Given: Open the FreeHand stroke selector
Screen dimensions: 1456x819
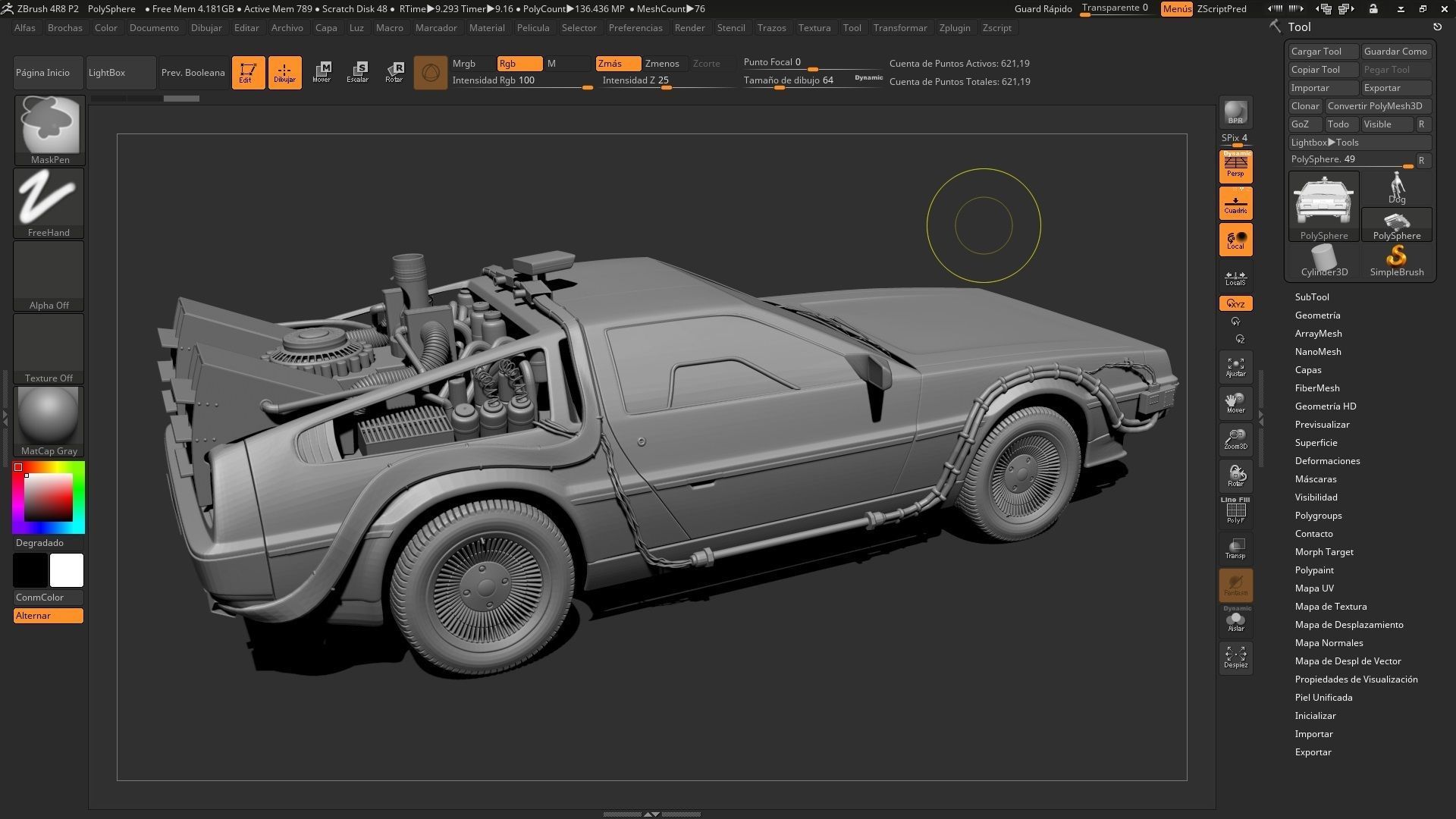Looking at the screenshot, I should 49,202.
